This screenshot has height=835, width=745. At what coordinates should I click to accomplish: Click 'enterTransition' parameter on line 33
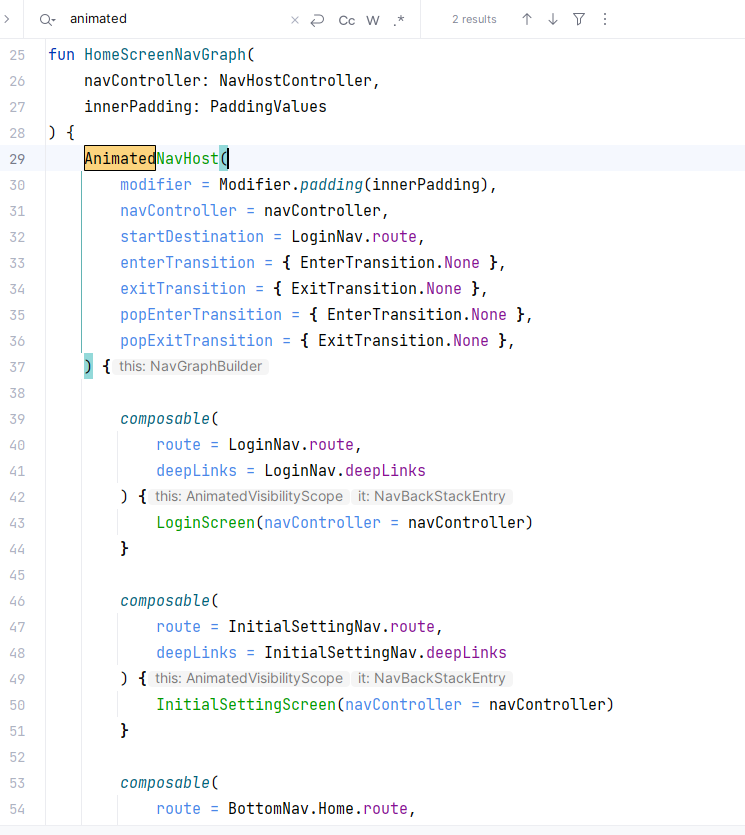(x=187, y=263)
